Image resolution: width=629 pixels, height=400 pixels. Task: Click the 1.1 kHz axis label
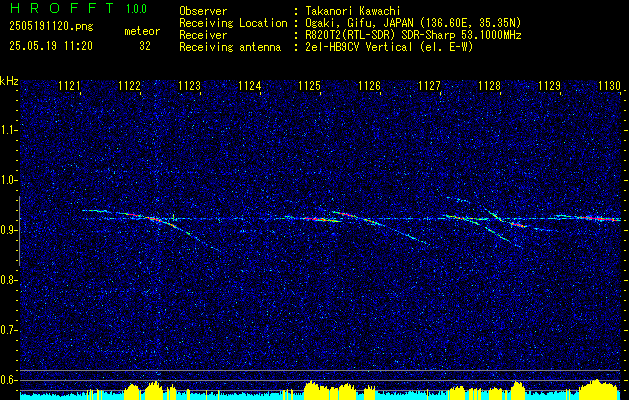click(x=9, y=130)
